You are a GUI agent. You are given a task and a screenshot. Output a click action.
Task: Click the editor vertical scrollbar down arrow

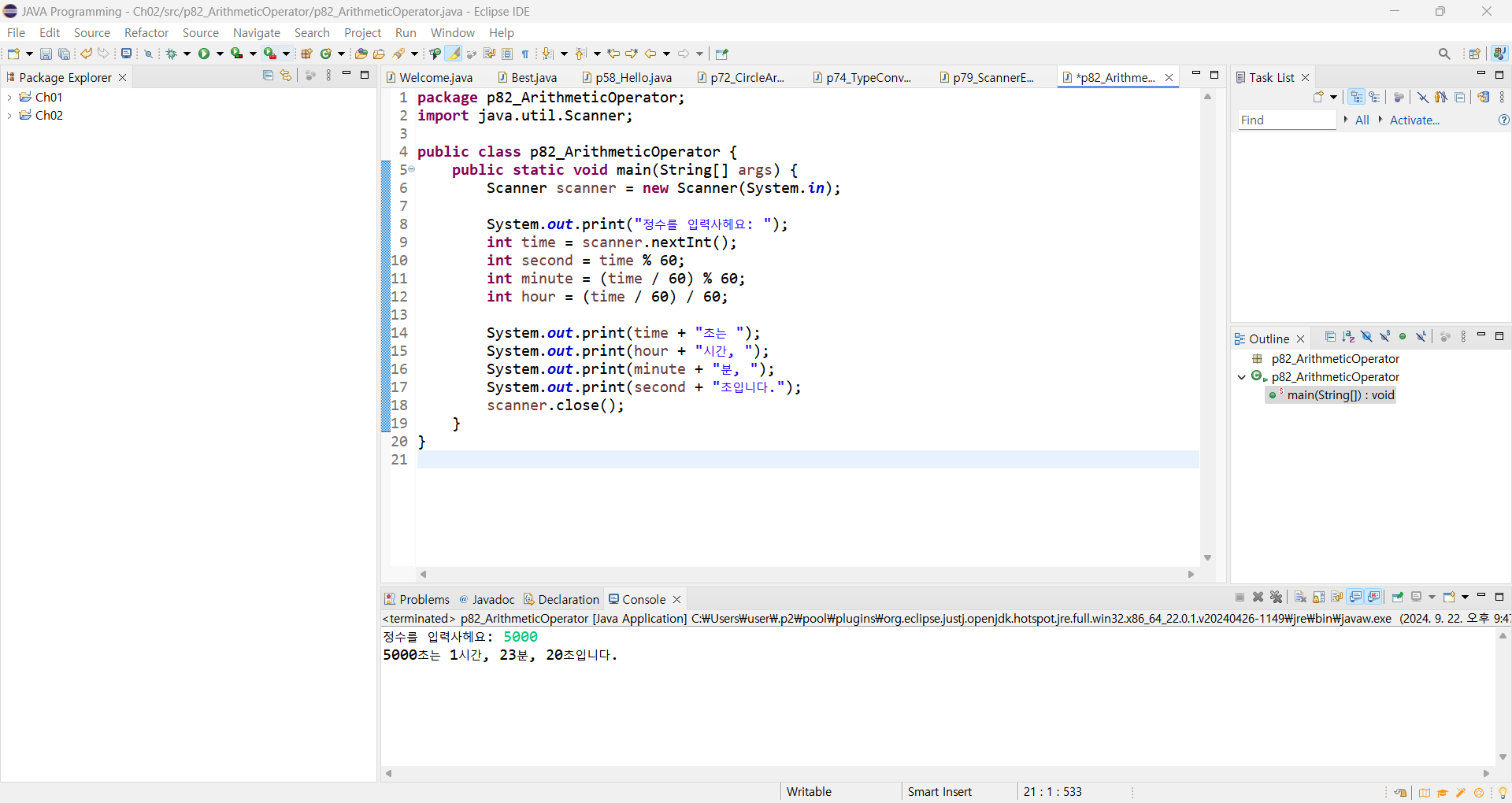[x=1207, y=558]
